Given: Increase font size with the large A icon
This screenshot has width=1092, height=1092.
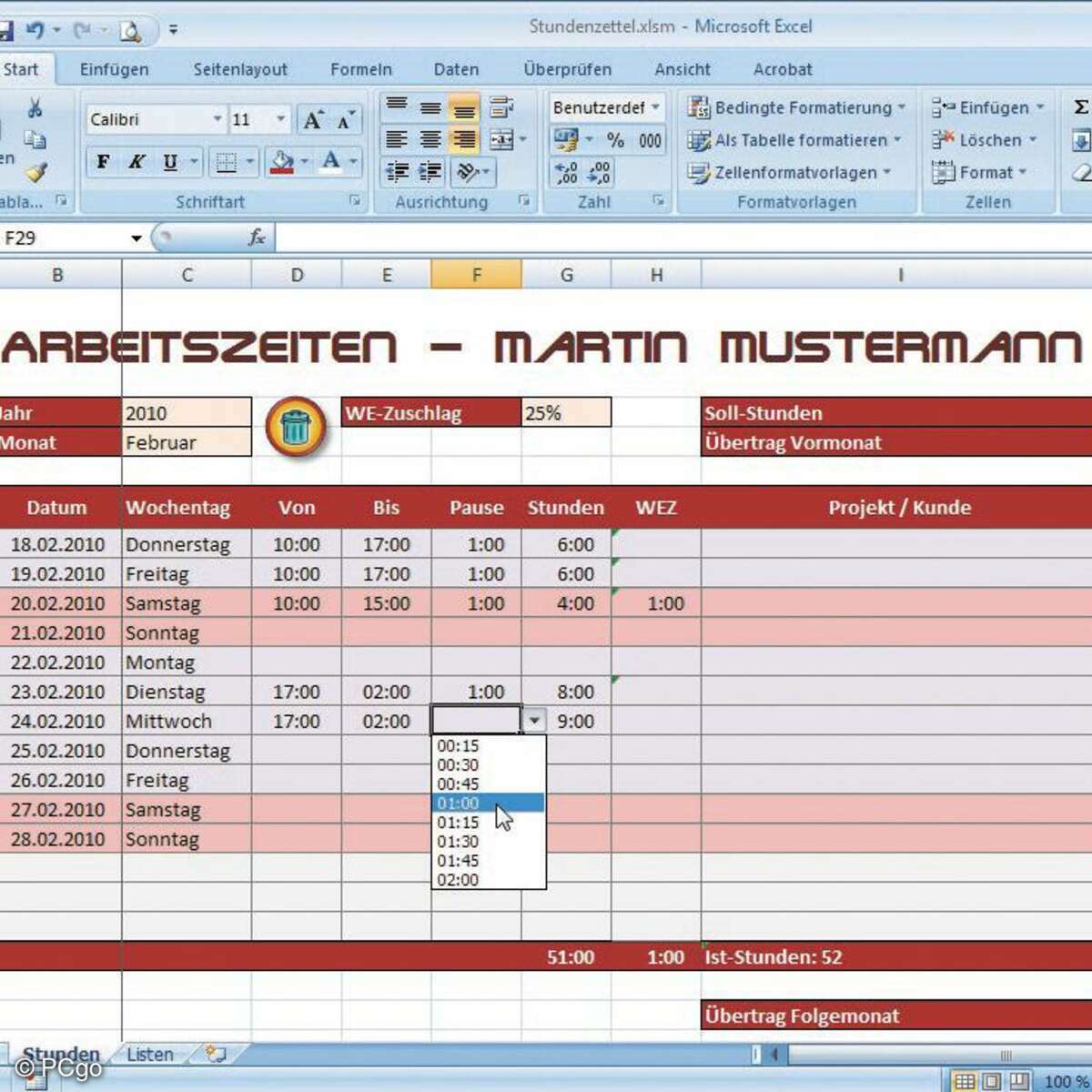Looking at the screenshot, I should point(313,120).
